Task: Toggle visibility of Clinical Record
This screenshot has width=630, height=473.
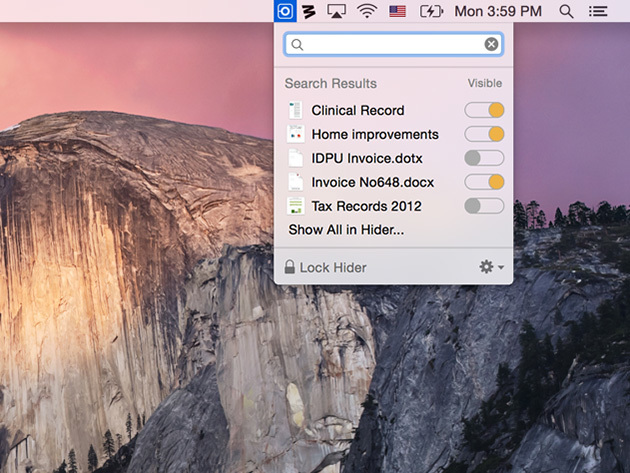Action: [484, 110]
